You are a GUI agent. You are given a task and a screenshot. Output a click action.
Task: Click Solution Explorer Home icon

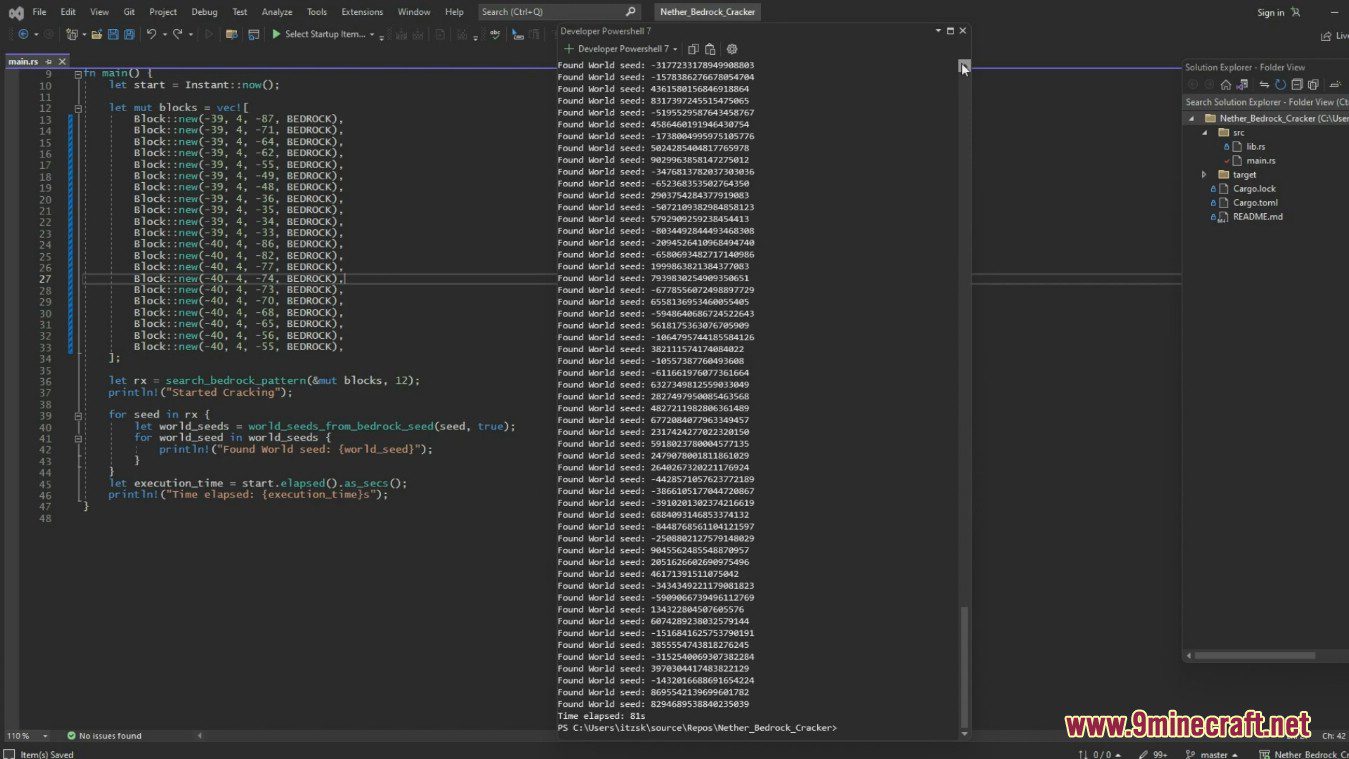pos(1226,84)
